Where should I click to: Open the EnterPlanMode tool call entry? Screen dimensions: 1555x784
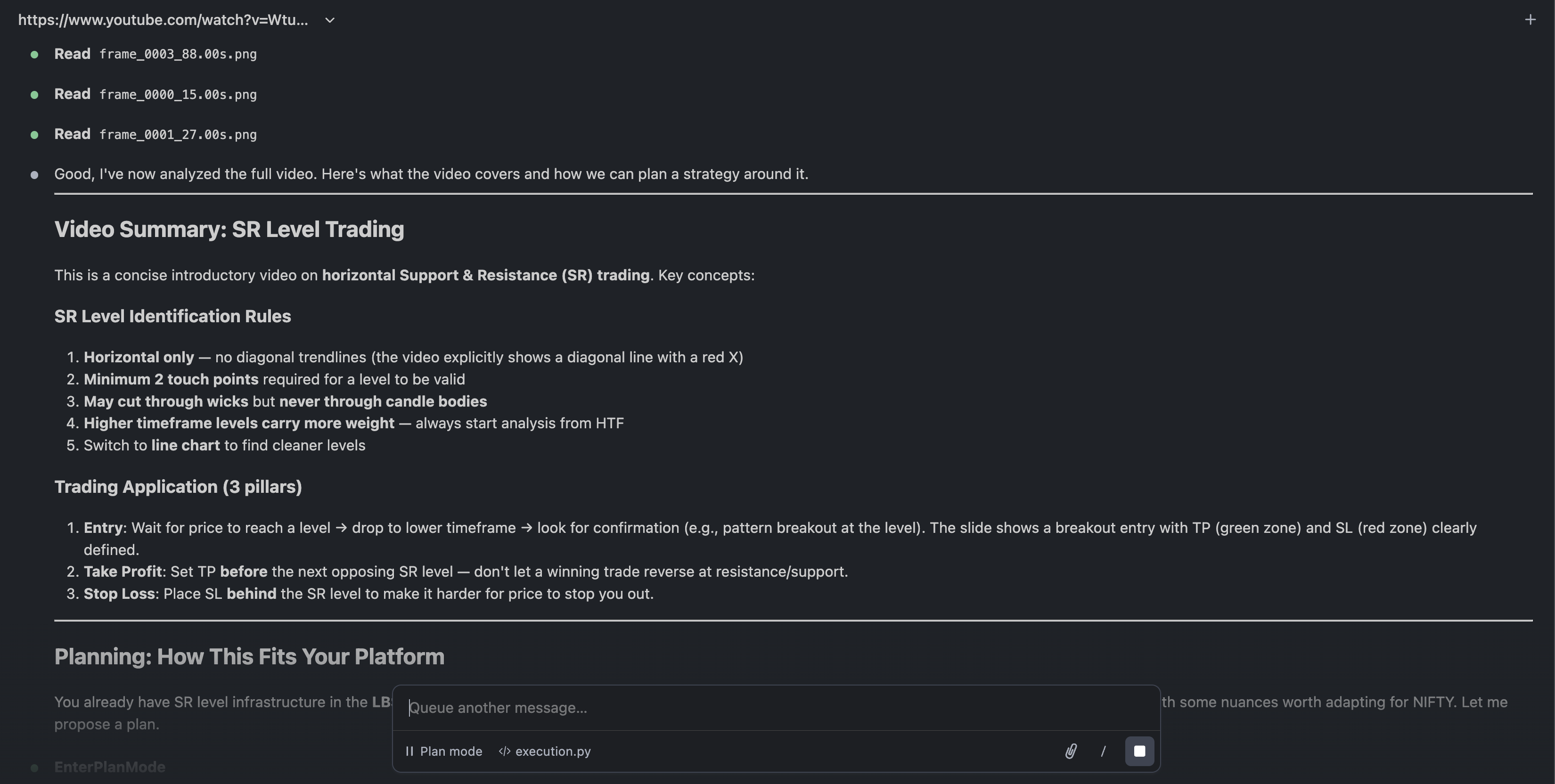pyautogui.click(x=110, y=767)
